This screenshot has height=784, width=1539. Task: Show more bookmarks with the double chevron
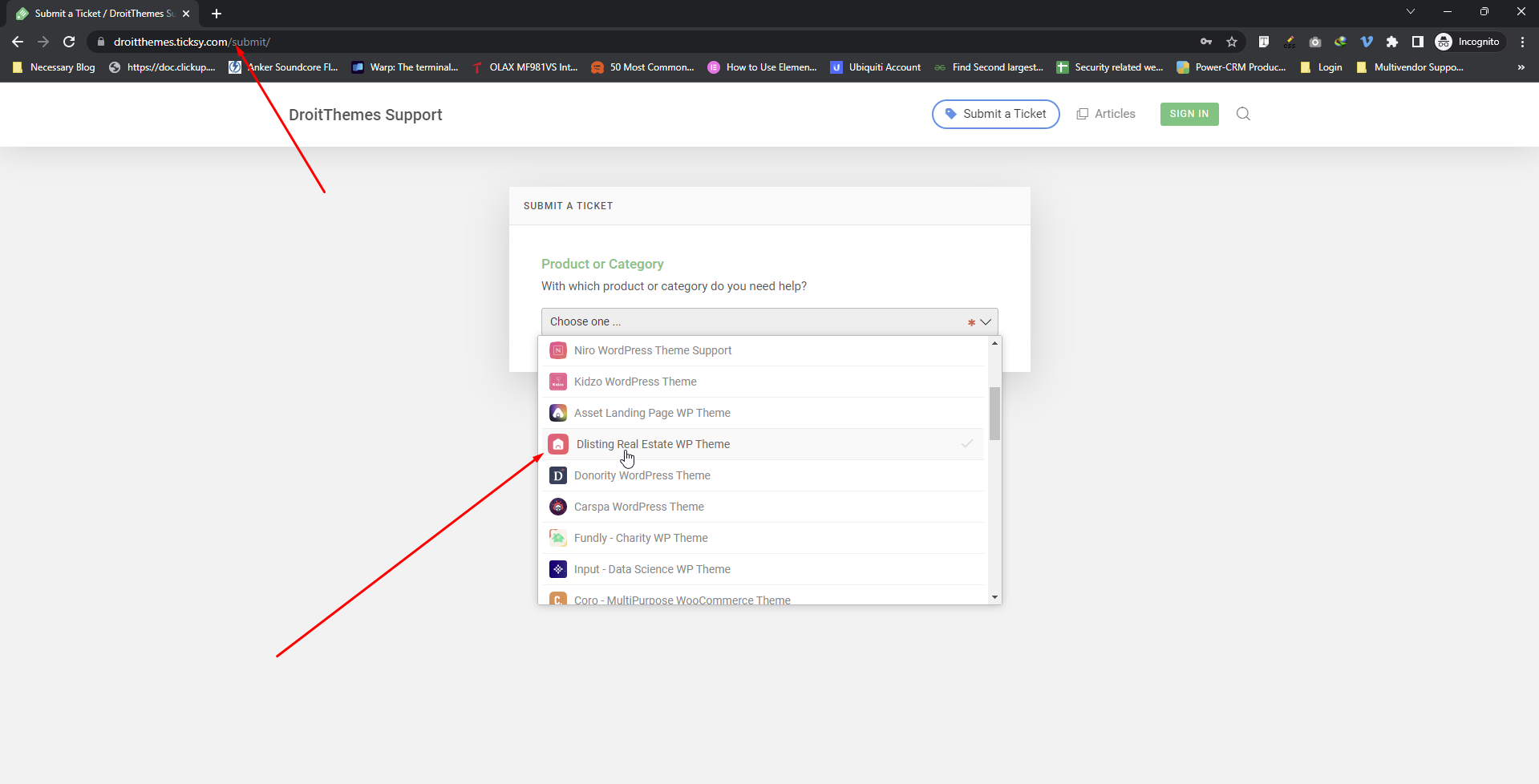click(x=1521, y=67)
